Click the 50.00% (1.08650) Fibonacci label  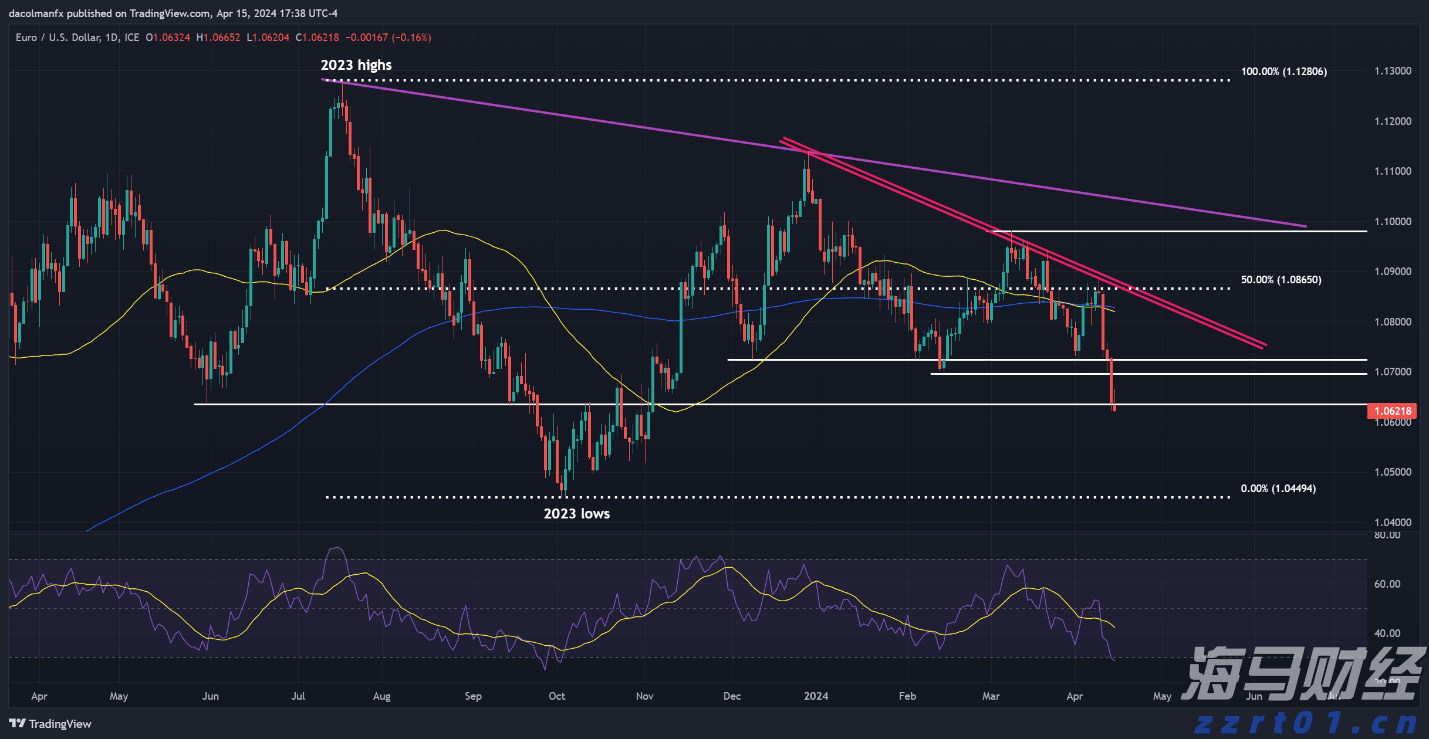(x=1281, y=280)
